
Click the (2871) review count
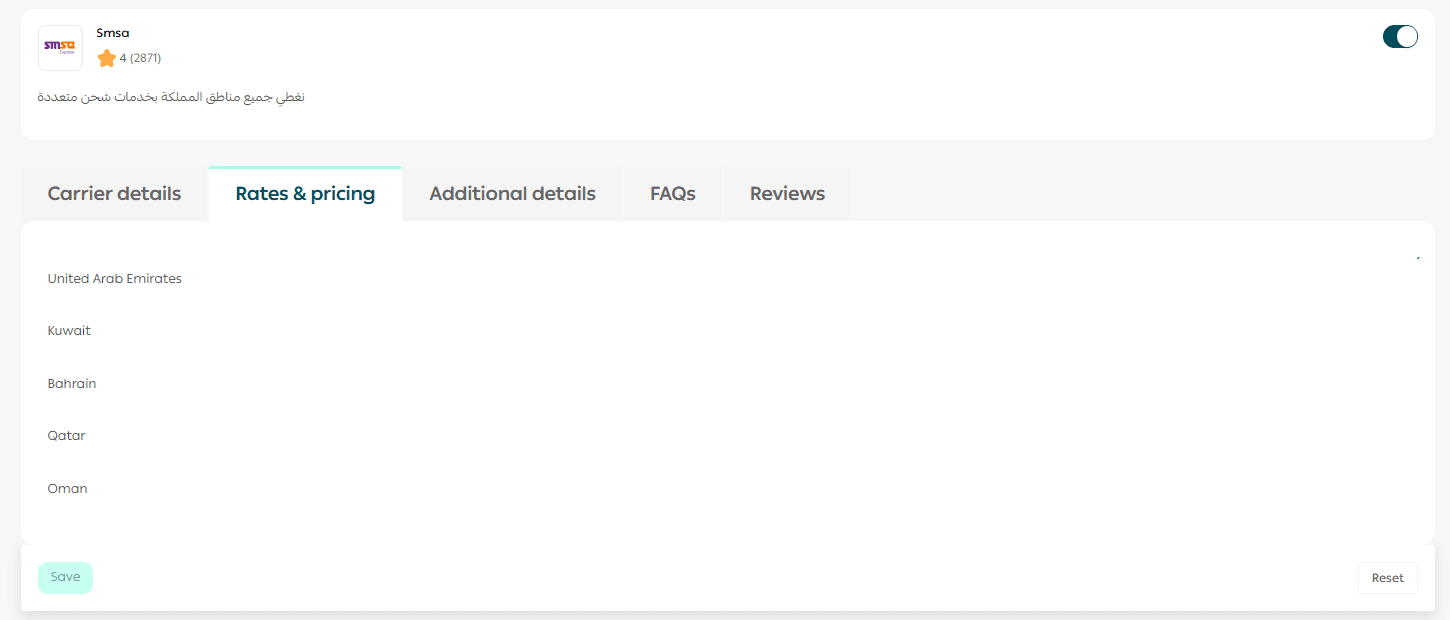146,59
